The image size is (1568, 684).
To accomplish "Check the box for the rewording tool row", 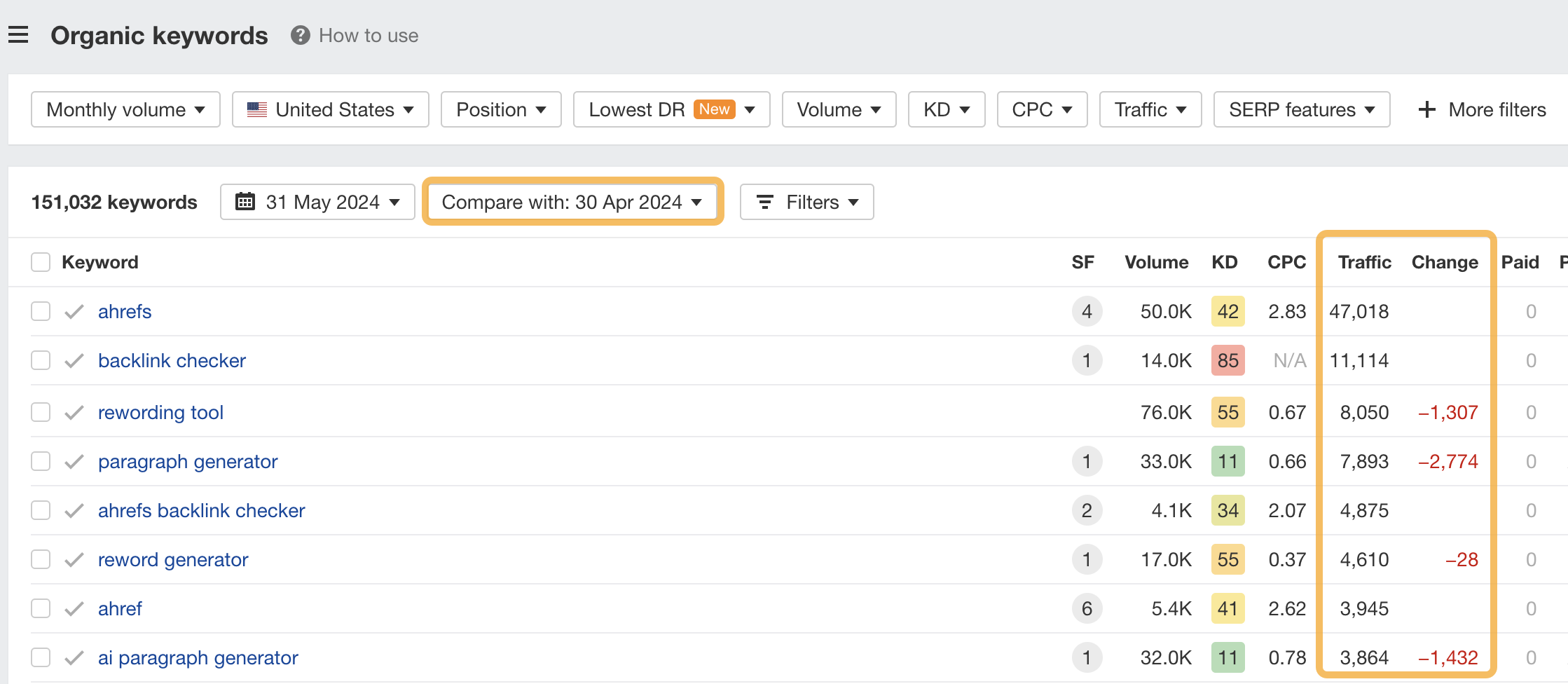I will [40, 412].
